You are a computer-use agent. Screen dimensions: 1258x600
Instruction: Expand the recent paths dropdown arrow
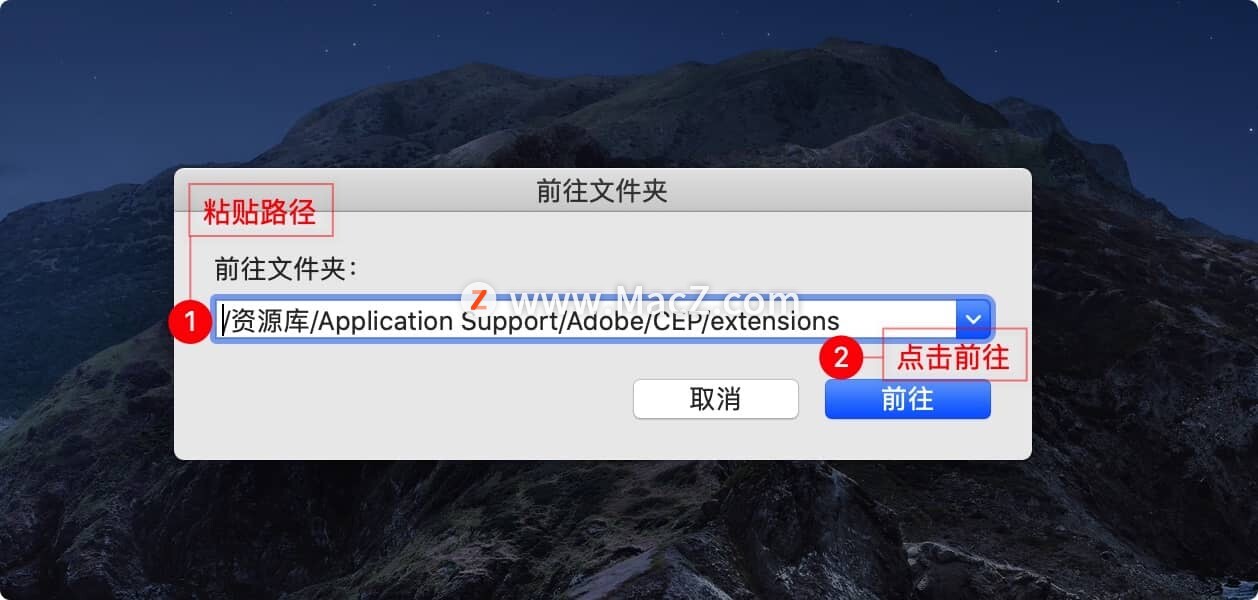[973, 320]
